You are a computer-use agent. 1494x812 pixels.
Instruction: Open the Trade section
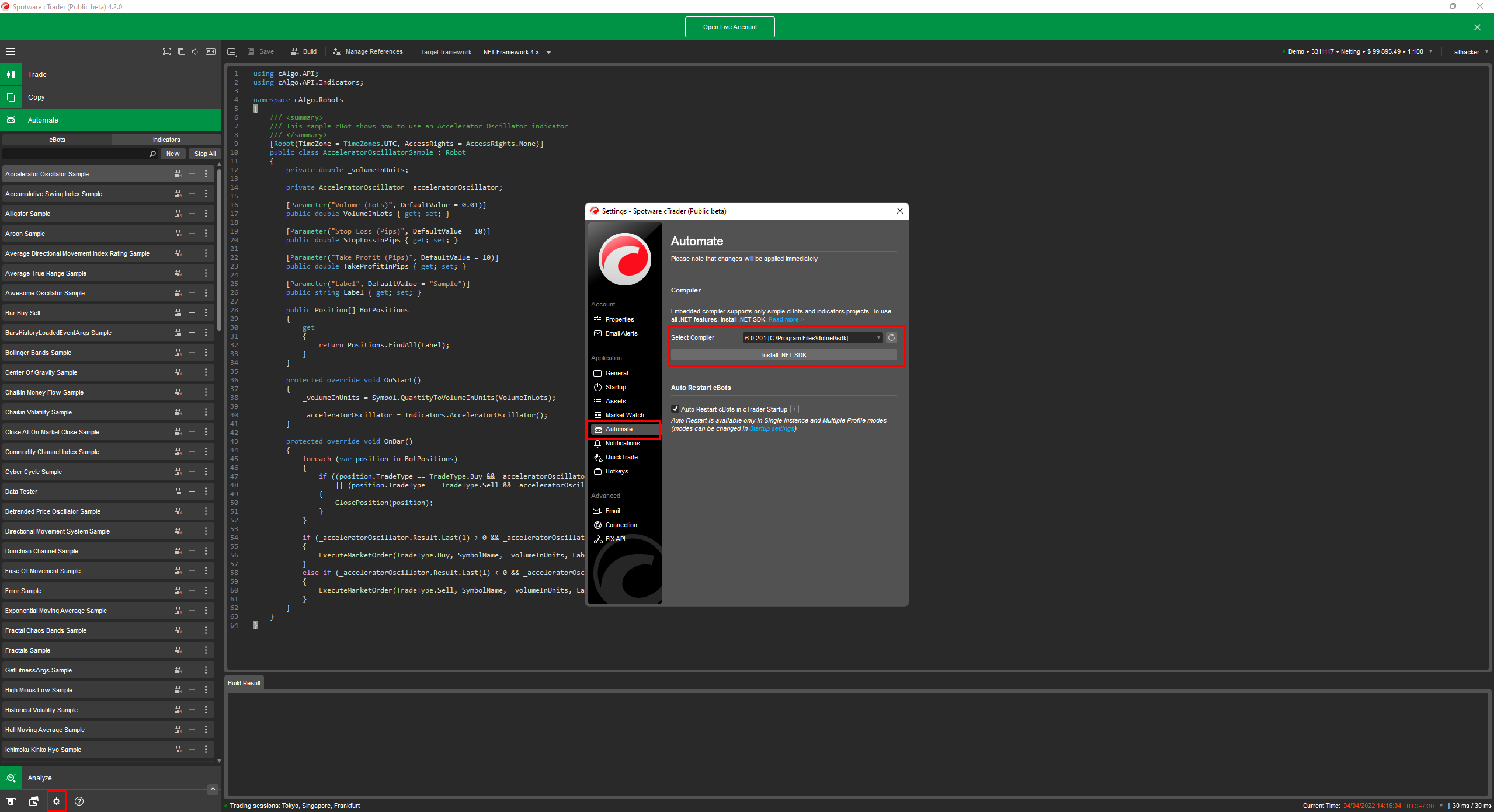click(x=111, y=75)
